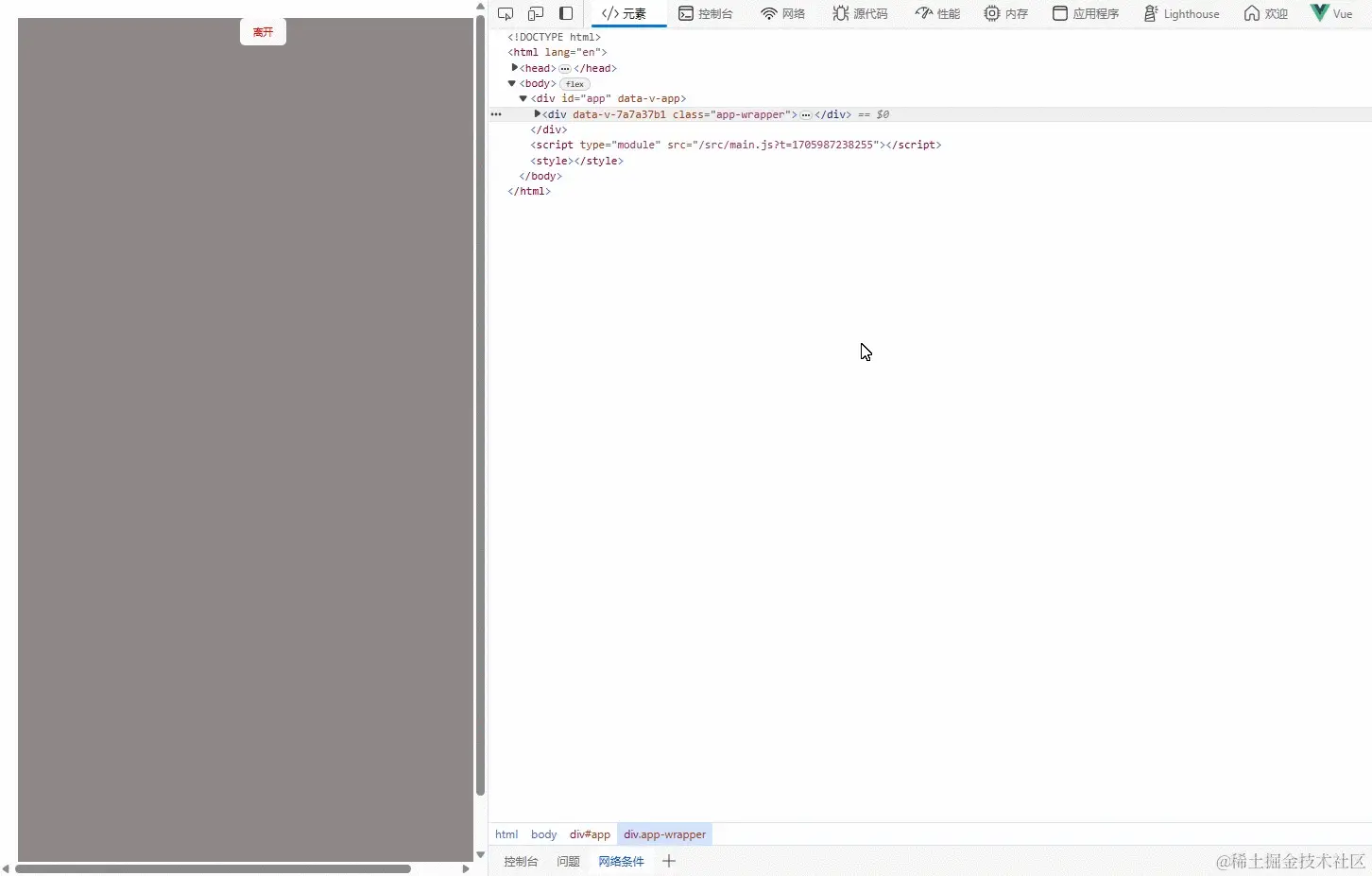Select the div#app breadcrumb link
This screenshot has width=1372, height=876.
coord(589,834)
